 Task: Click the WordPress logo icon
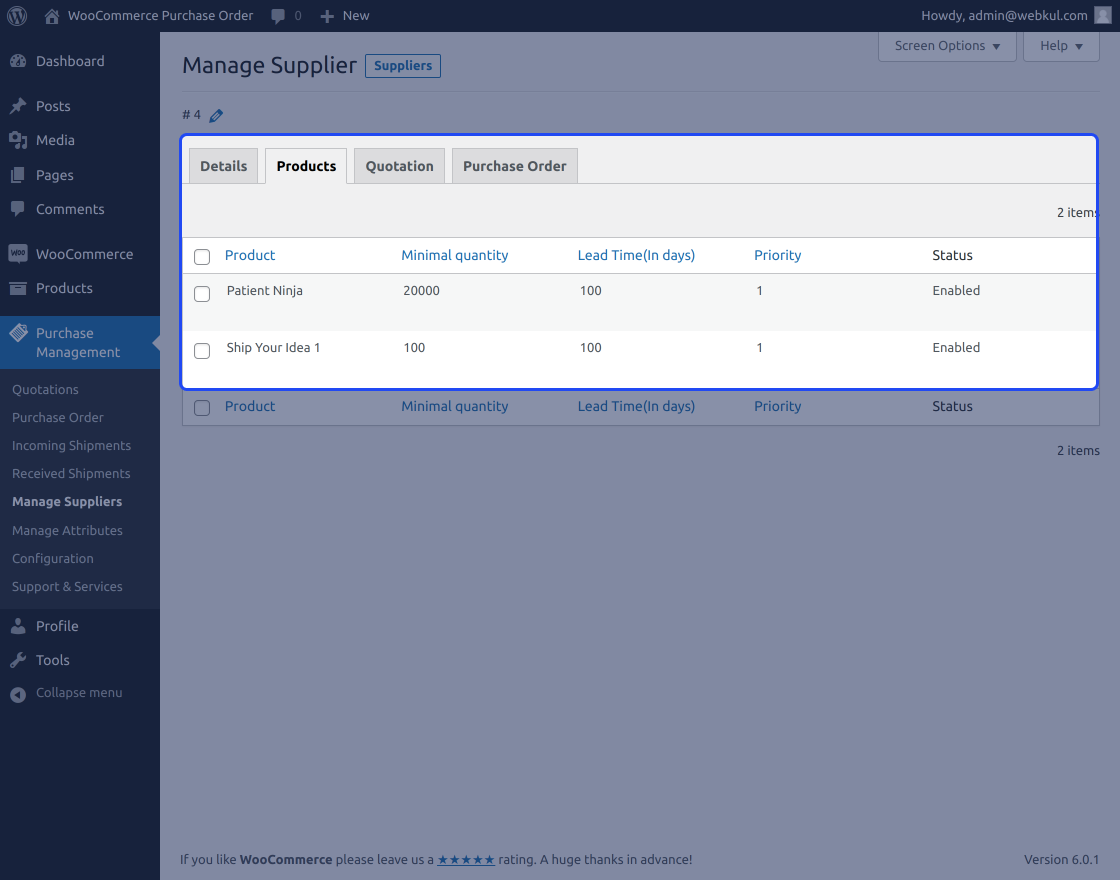pos(16,15)
